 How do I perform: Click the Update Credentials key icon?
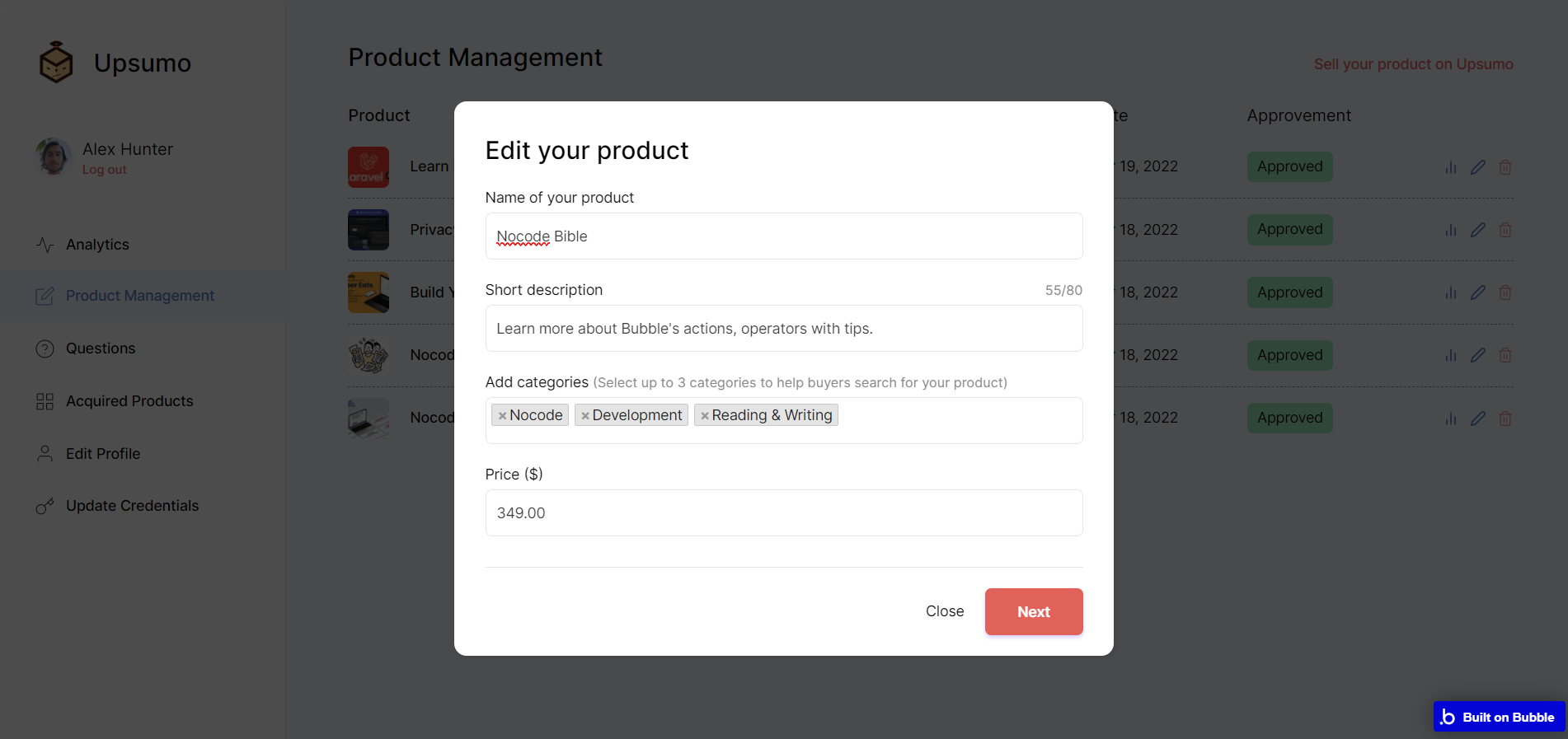45,506
